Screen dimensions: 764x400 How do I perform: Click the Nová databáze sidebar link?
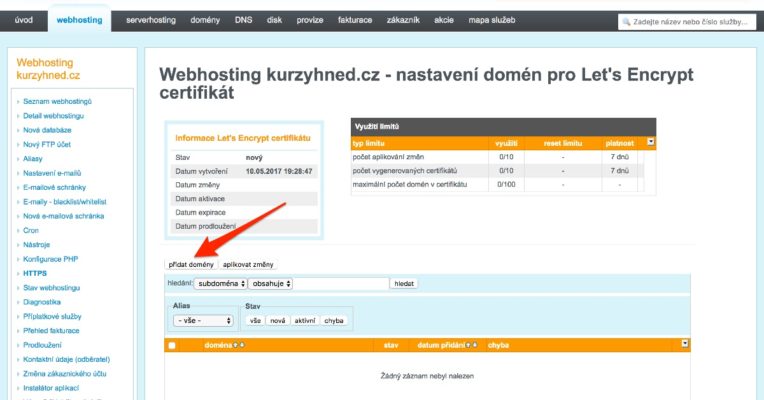pyautogui.click(x=47, y=130)
